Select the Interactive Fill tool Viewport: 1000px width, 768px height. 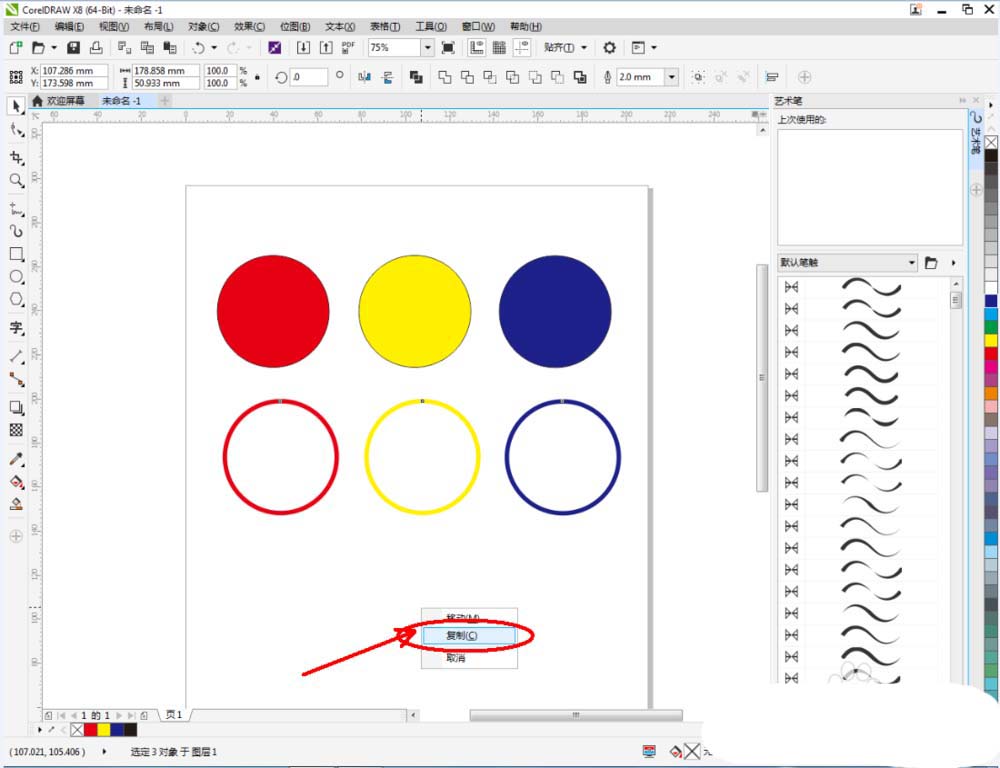click(17, 482)
